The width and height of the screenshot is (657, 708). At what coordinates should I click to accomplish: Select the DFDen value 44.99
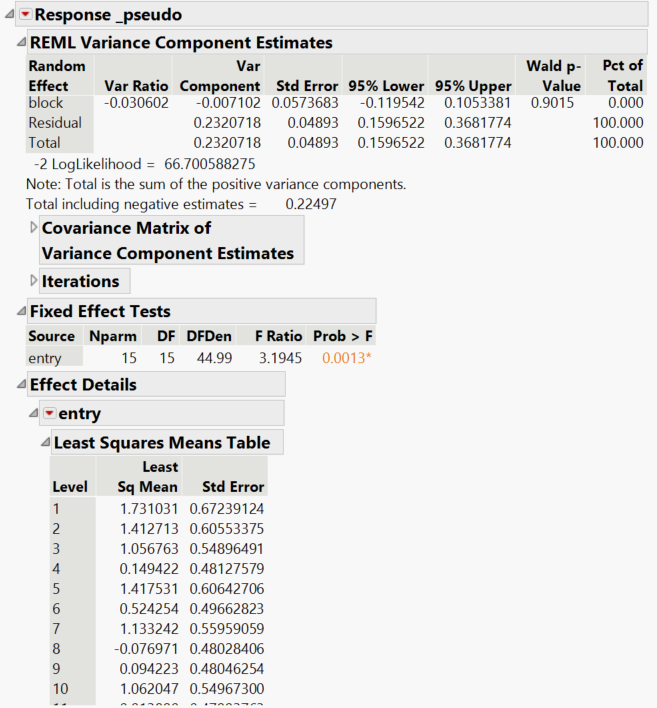tap(206, 358)
